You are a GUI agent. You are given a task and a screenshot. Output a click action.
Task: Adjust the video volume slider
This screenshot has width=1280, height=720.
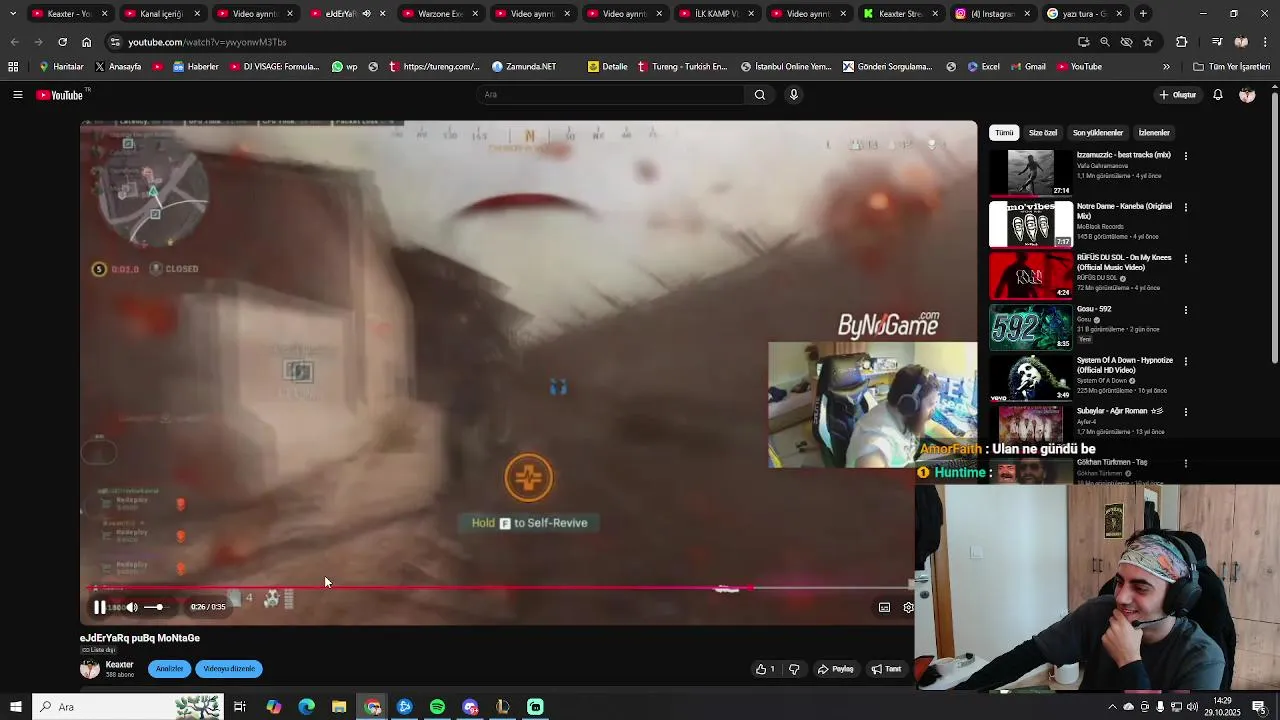[158, 607]
